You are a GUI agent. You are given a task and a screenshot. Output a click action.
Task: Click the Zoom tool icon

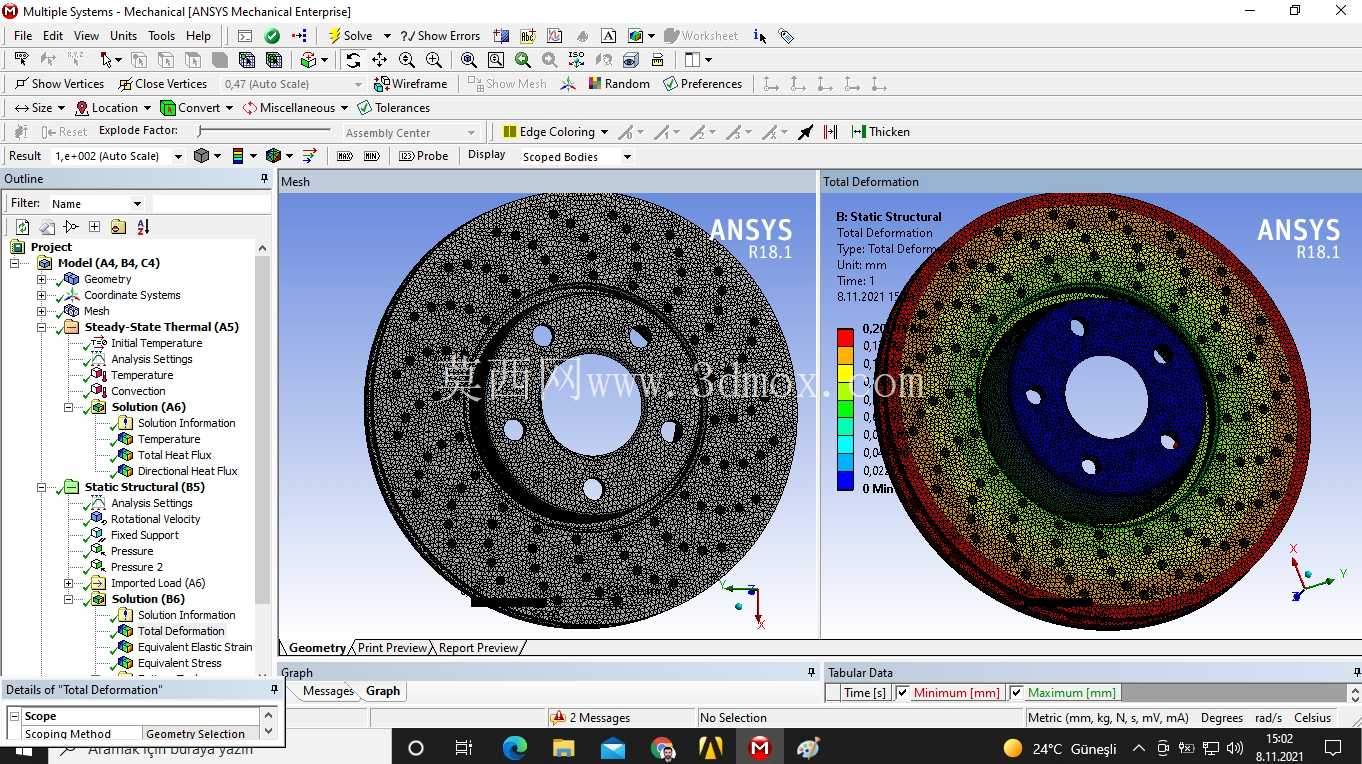[407, 60]
